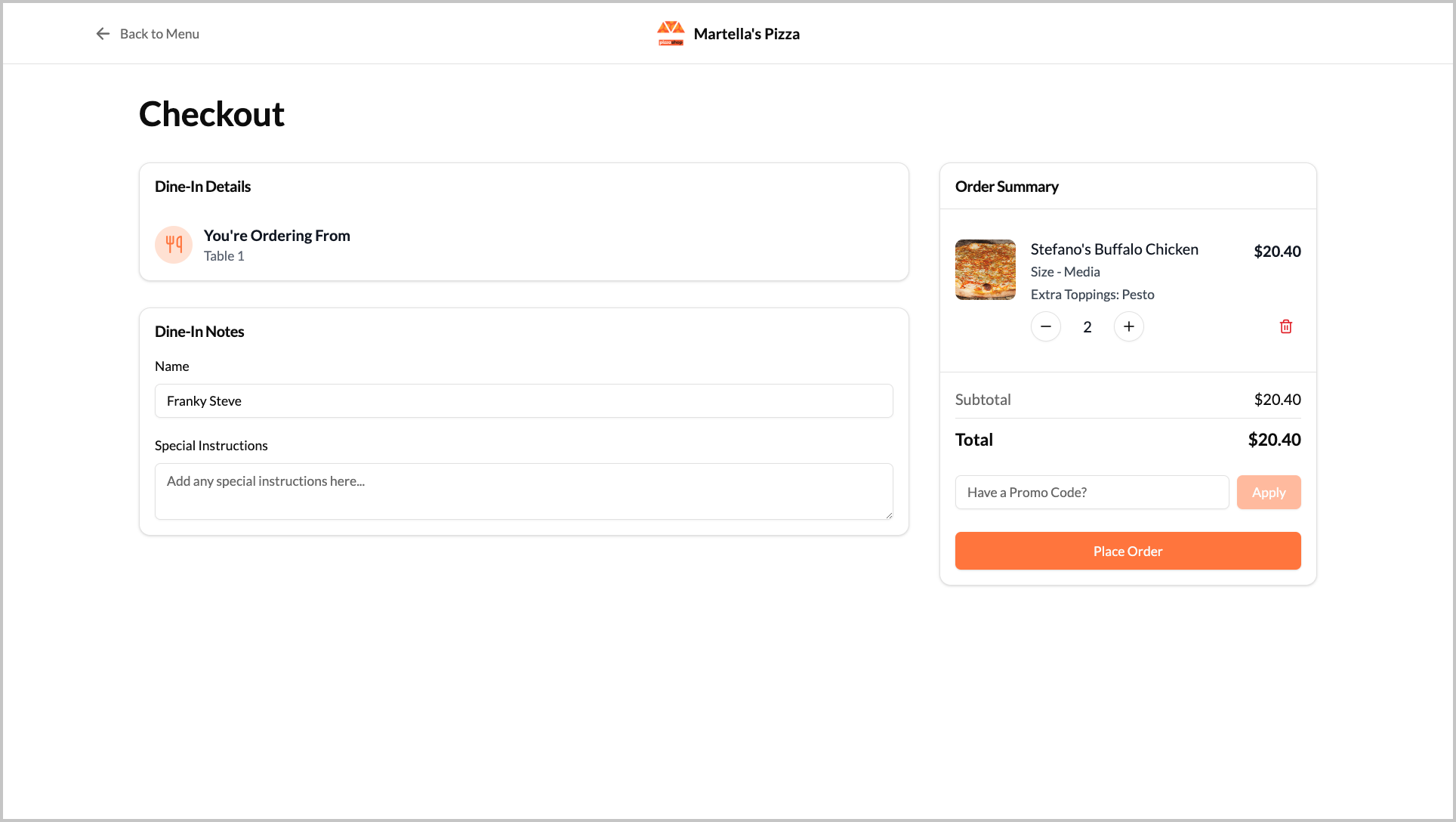Image resolution: width=1456 pixels, height=822 pixels.
Task: Click the Special Instructions text area
Action: [523, 491]
